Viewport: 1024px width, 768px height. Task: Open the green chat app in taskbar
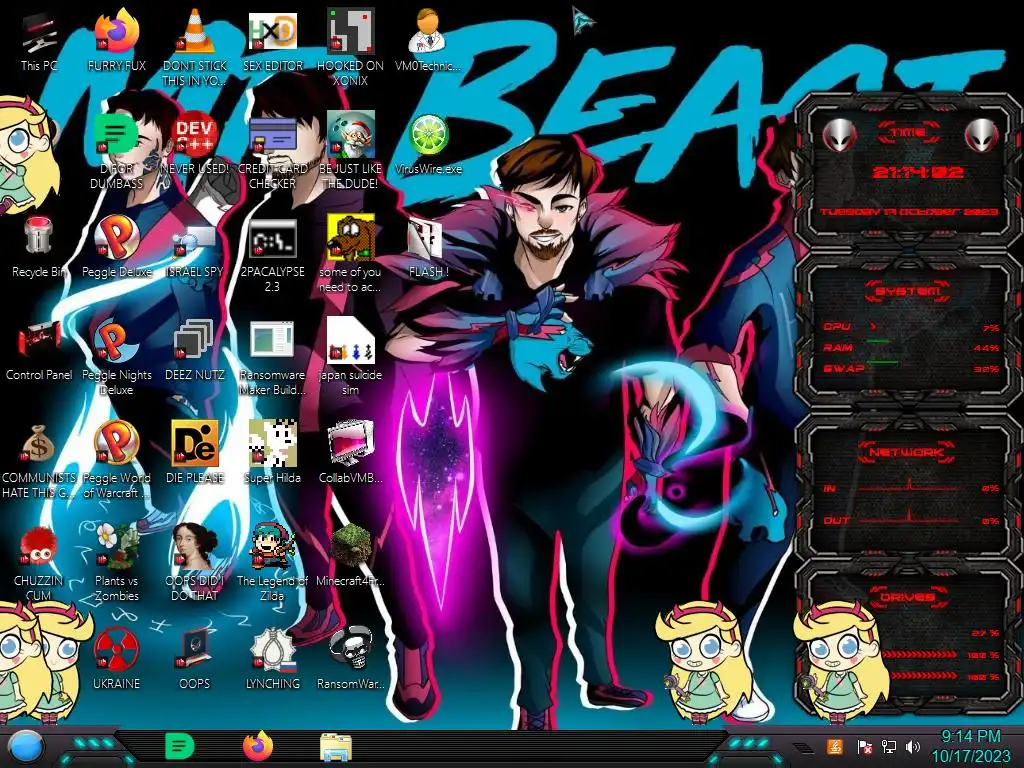[x=179, y=746]
